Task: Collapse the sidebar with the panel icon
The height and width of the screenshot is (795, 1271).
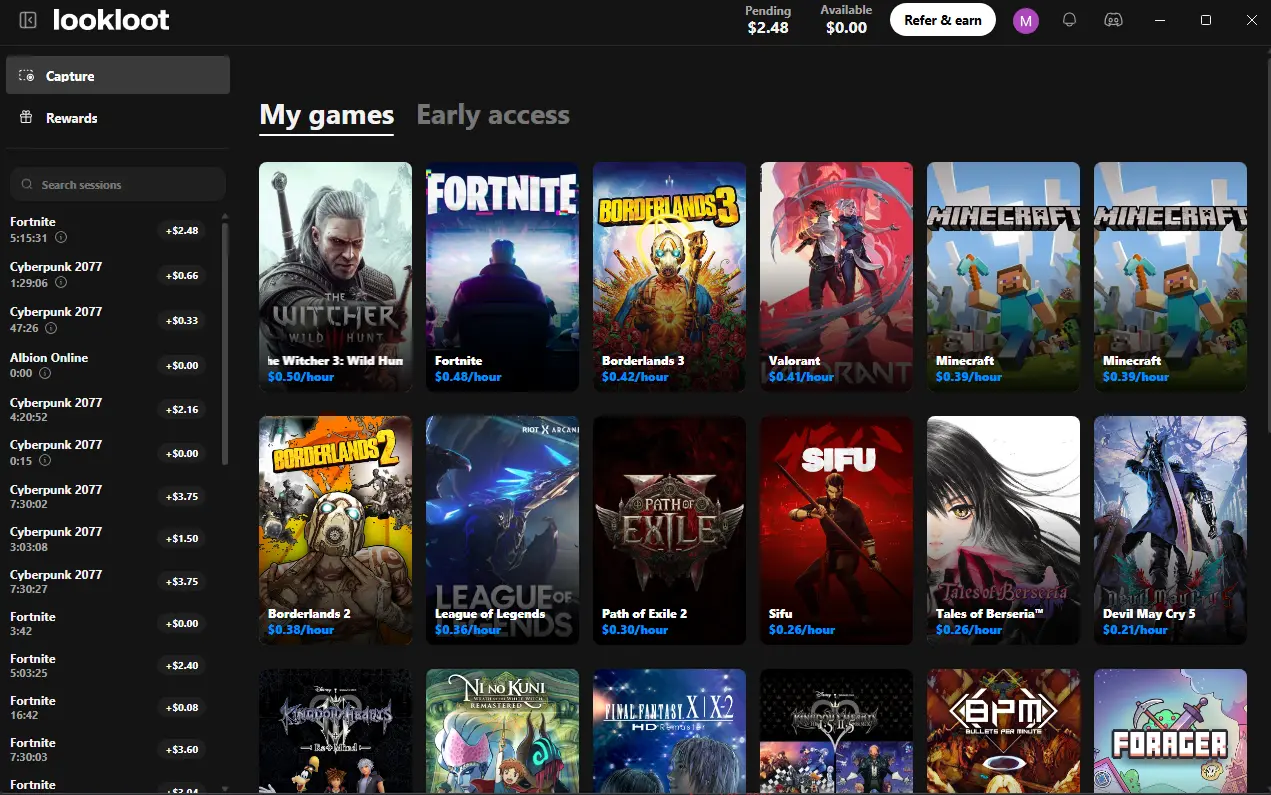Action: coord(28,20)
